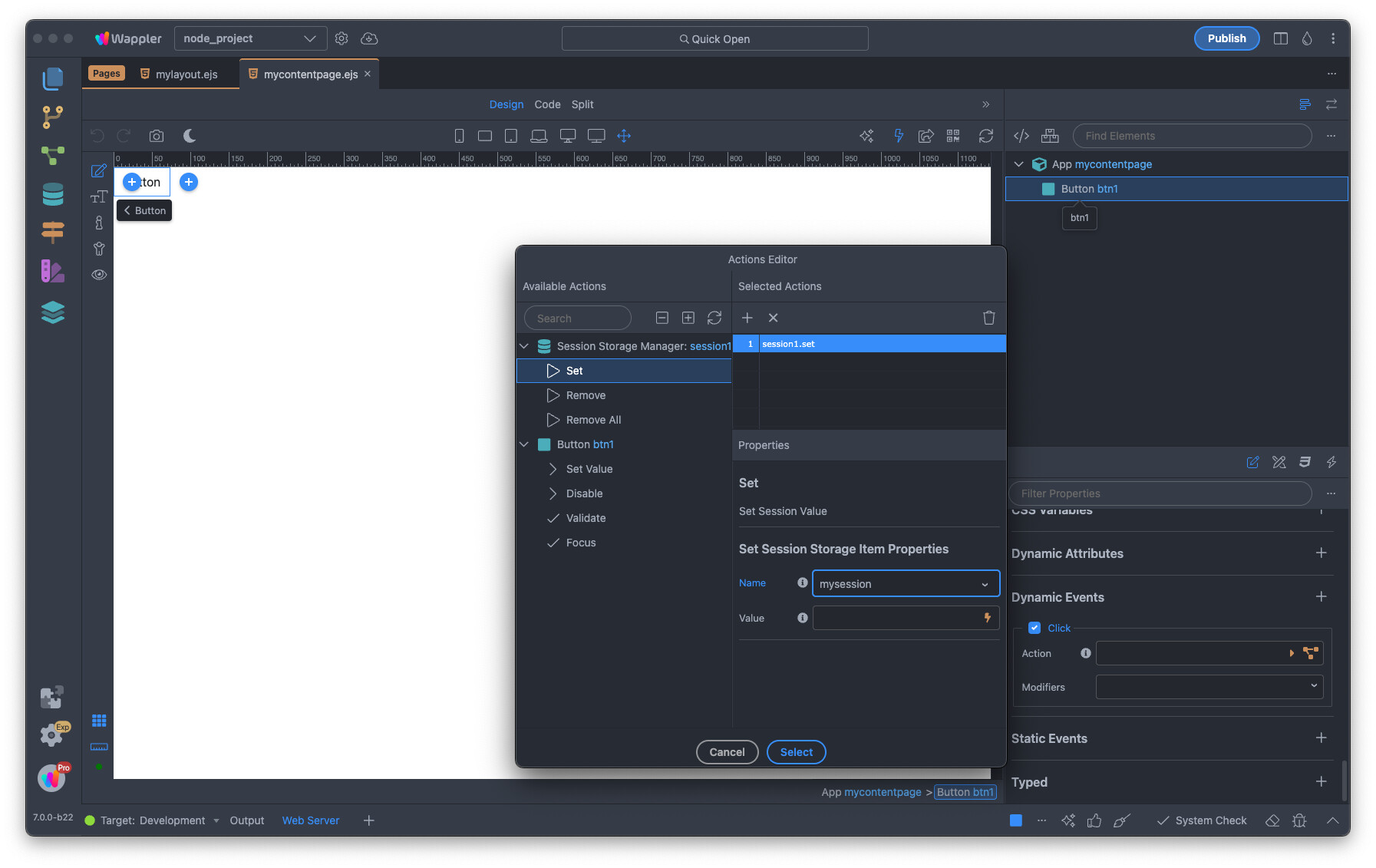Switch to the Code view tab
This screenshot has height=868, width=1376.
[547, 104]
